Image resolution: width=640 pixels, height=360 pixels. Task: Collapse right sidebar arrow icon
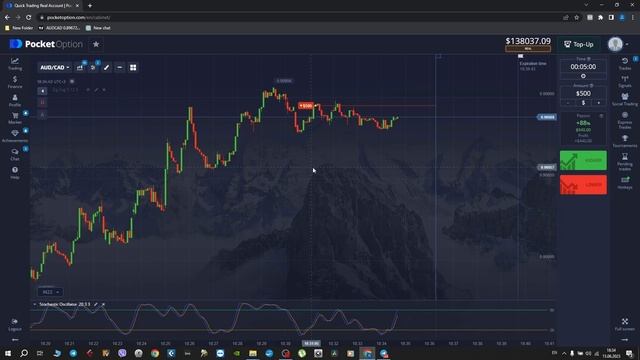tap(624, 340)
